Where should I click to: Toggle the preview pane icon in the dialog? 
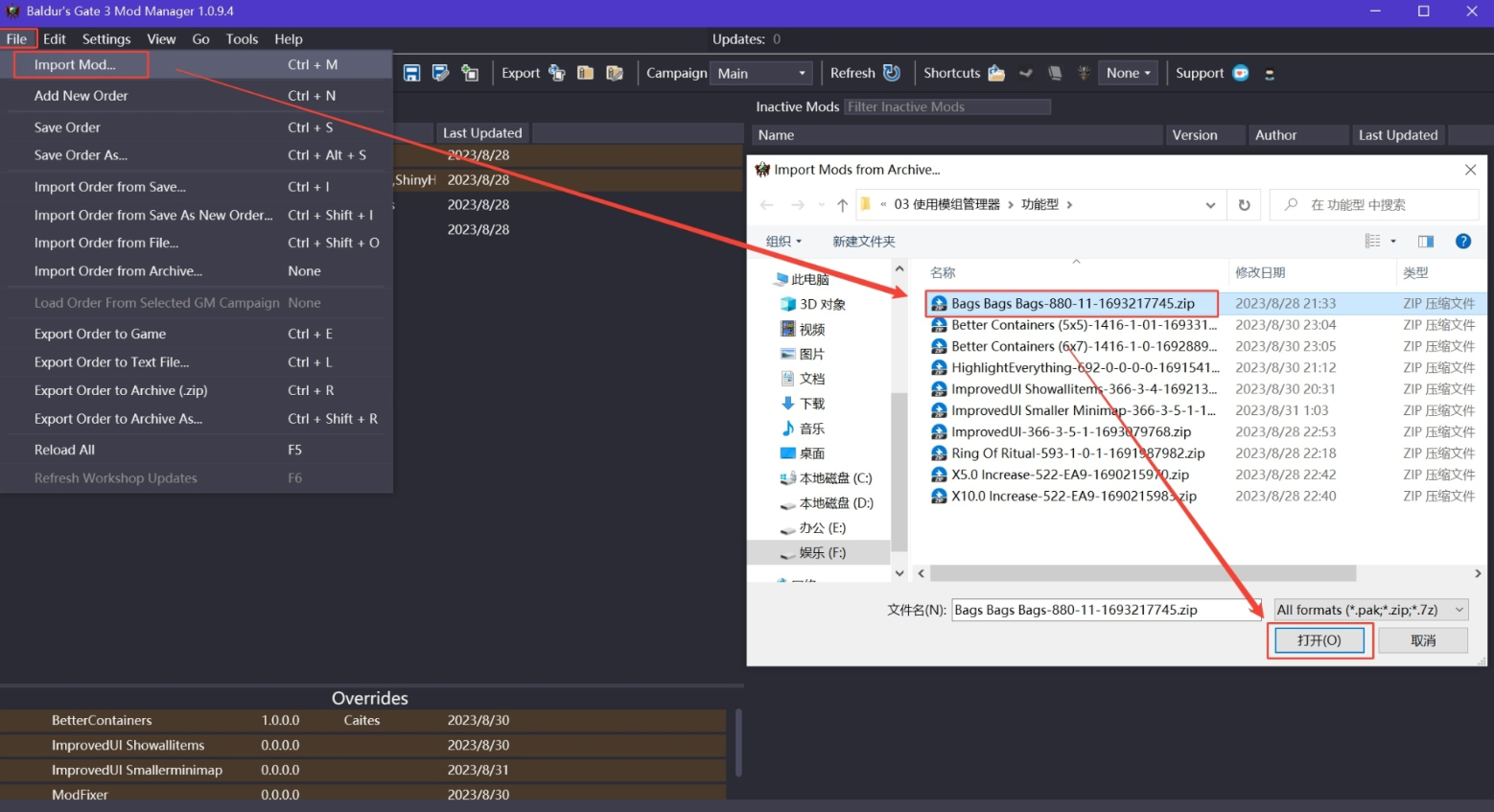point(1426,242)
